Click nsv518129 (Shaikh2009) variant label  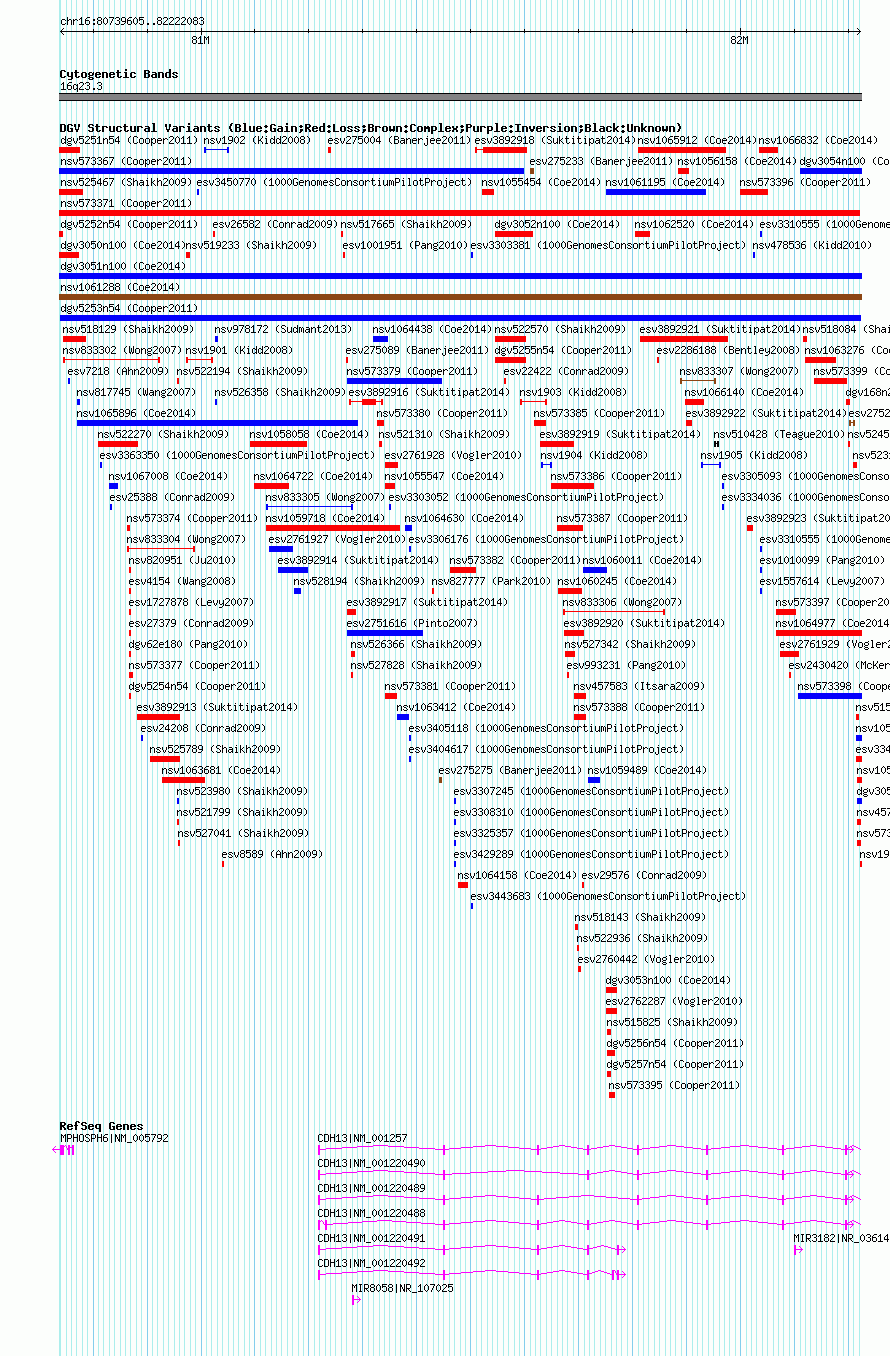click(129, 329)
